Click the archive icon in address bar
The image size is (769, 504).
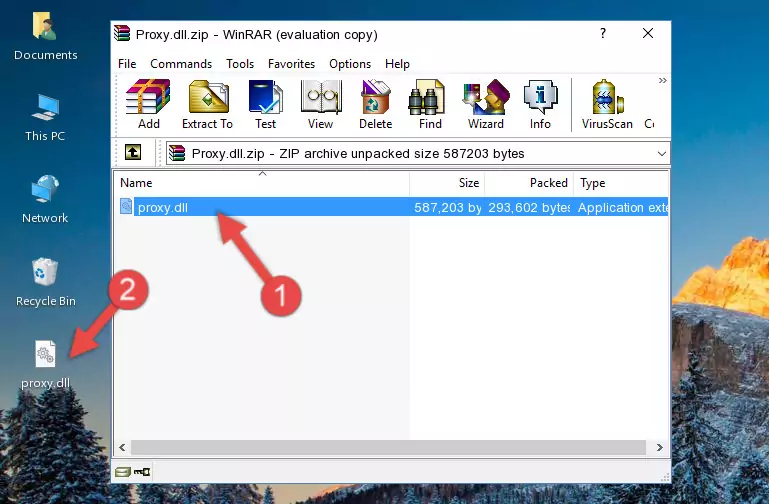click(177, 153)
